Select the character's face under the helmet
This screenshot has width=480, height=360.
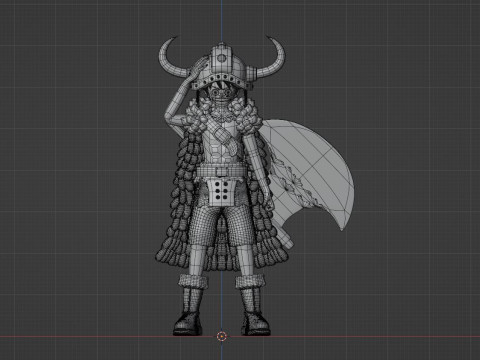click(220, 92)
